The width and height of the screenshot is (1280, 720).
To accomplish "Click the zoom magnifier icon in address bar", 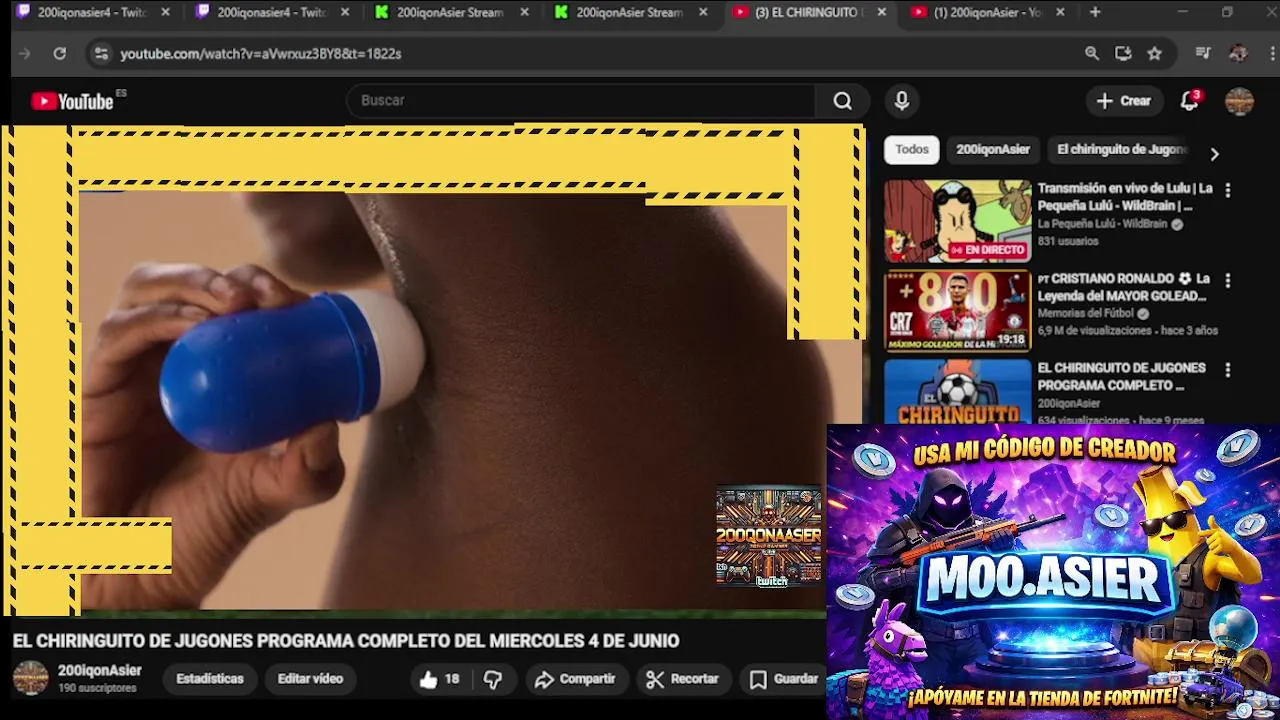I will click(x=1092, y=54).
